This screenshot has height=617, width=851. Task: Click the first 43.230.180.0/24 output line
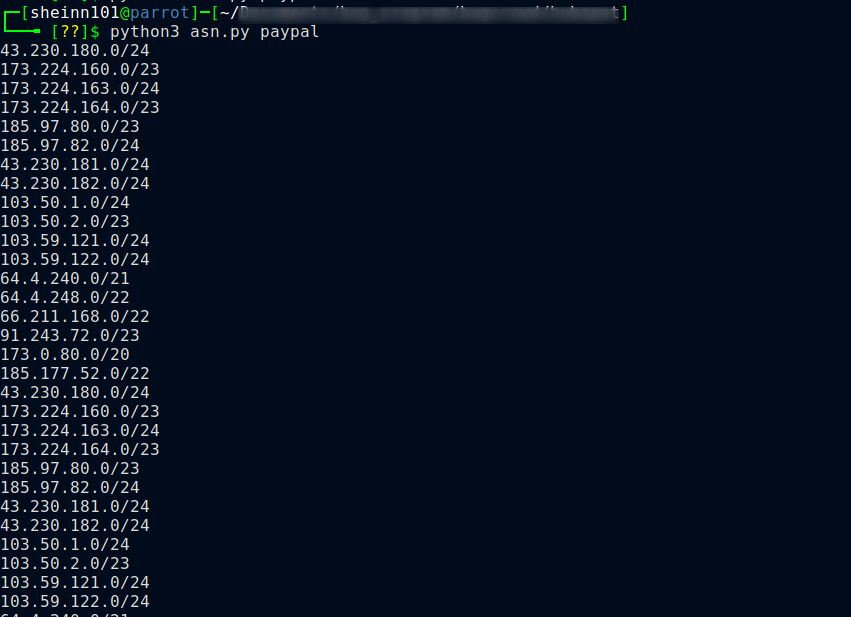[x=75, y=50]
